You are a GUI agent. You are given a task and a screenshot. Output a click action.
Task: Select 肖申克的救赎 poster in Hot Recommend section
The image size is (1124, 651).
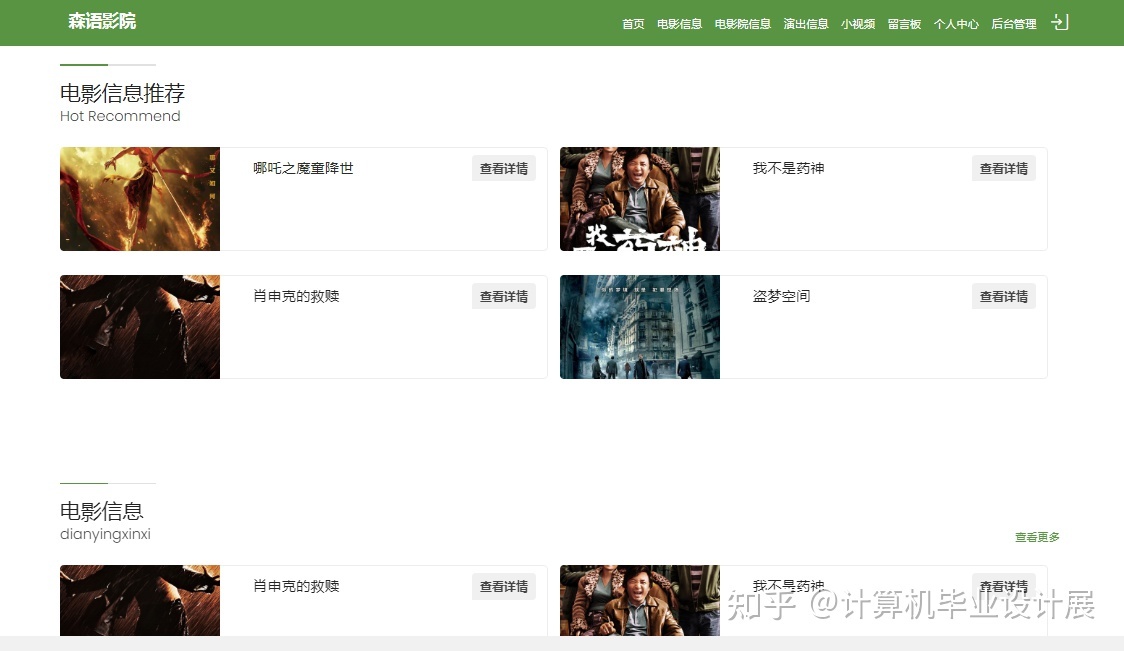coord(140,327)
